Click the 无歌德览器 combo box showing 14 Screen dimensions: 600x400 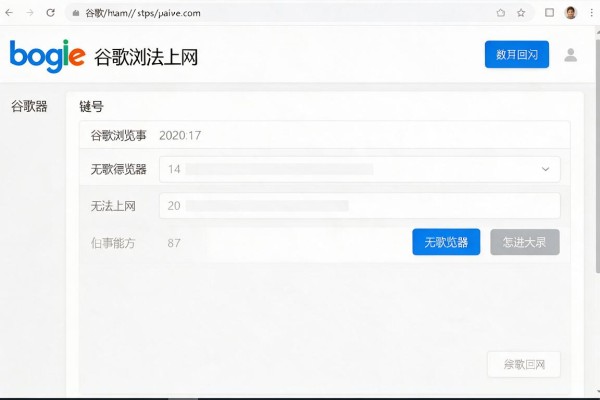360,169
